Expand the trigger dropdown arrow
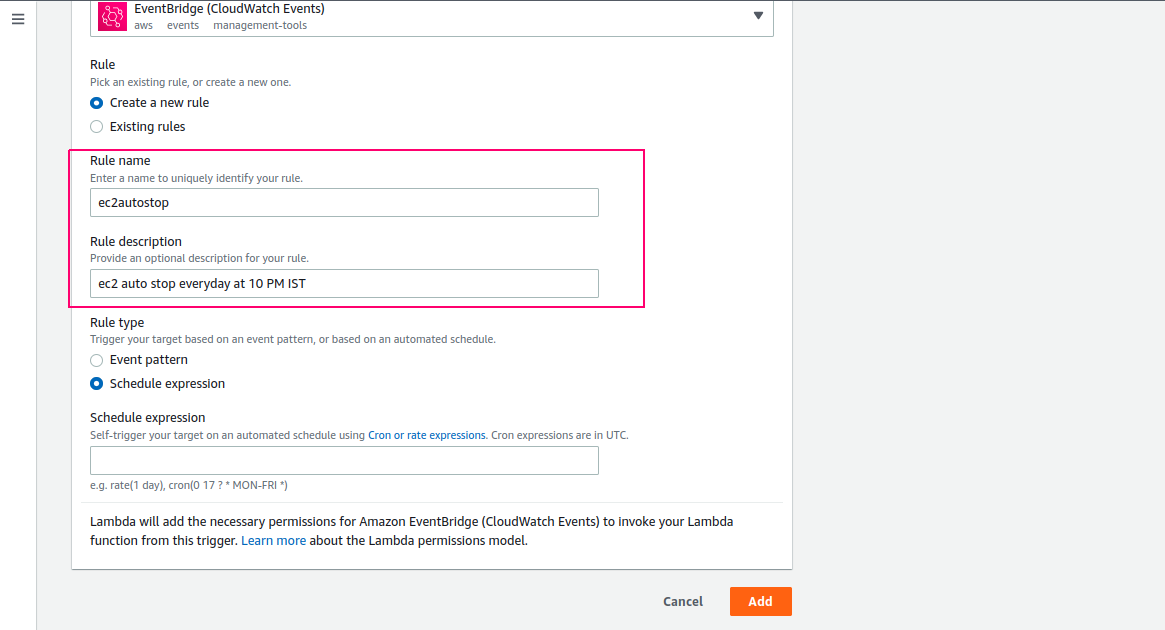Image resolution: width=1165 pixels, height=630 pixels. click(758, 15)
